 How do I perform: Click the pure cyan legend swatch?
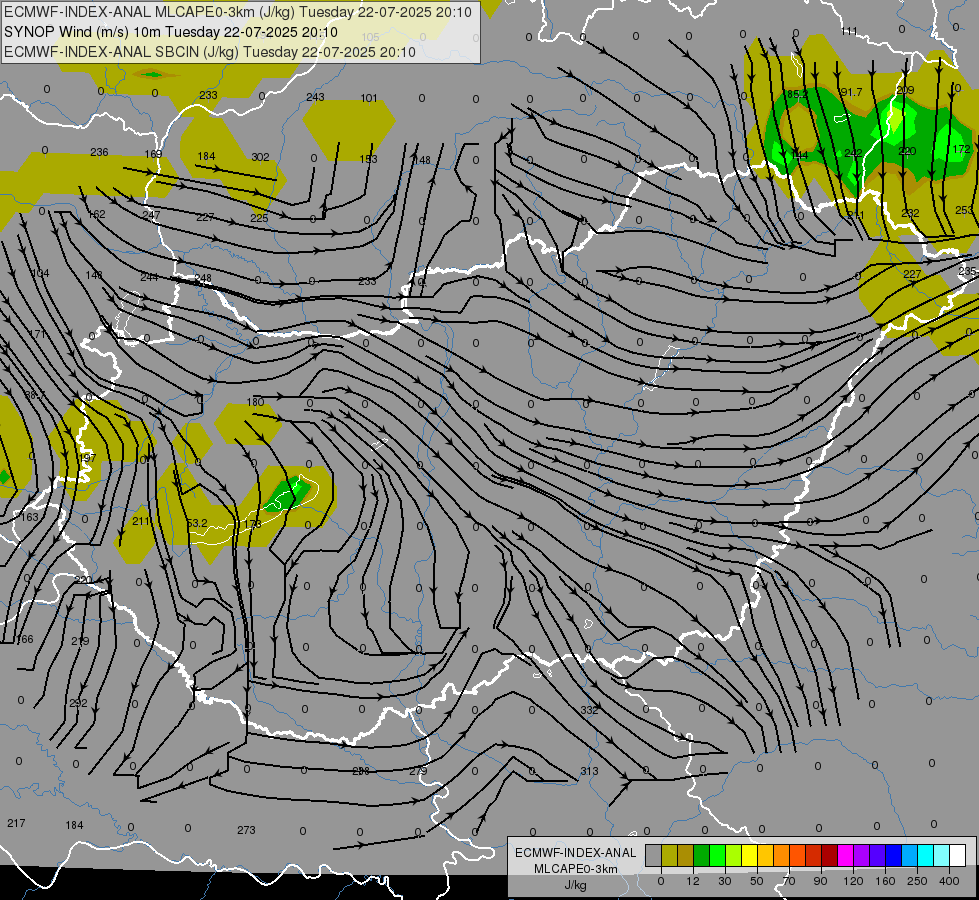coord(925,855)
